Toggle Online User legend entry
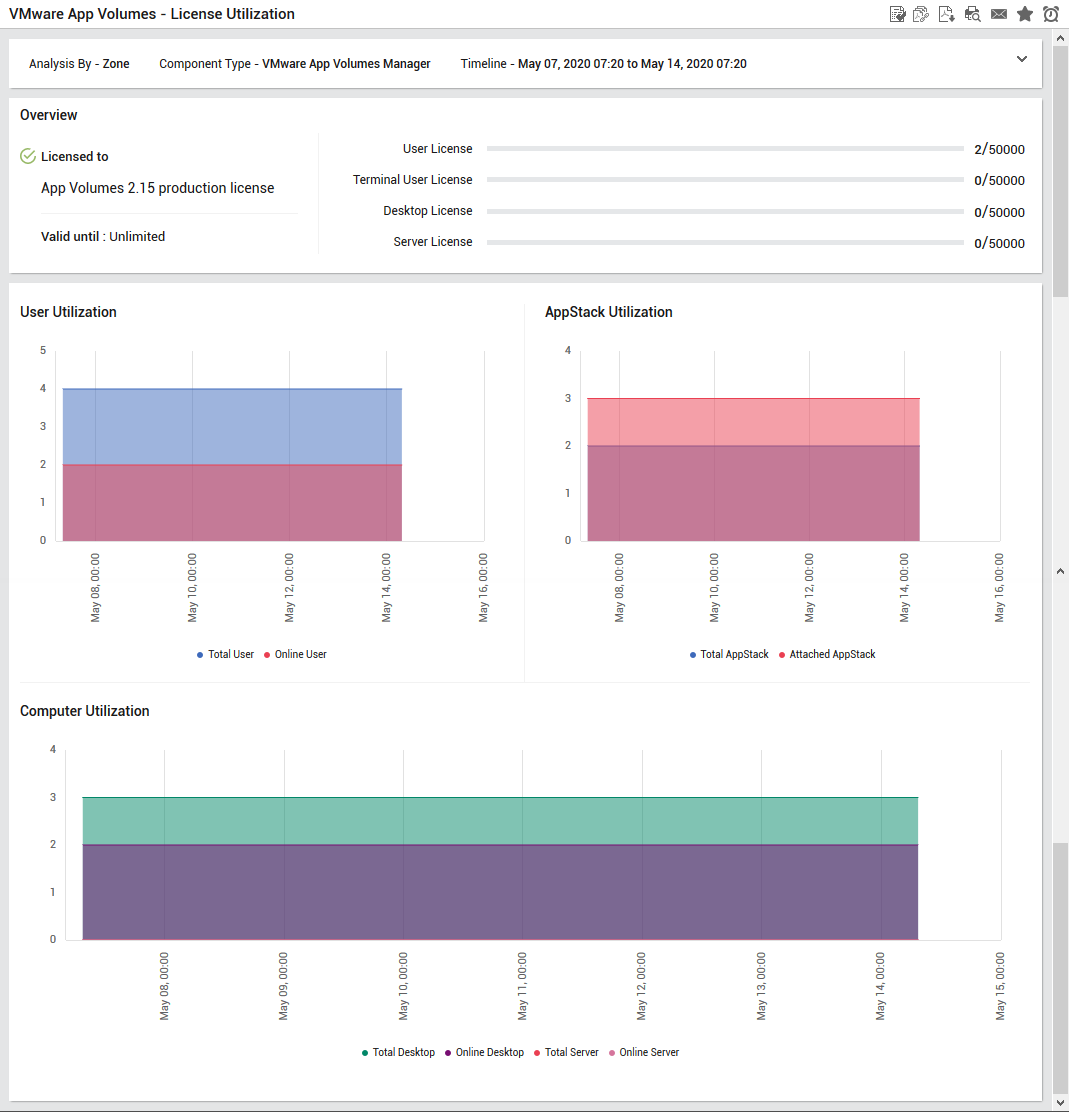Viewport: 1069px width, 1112px height. (295, 655)
